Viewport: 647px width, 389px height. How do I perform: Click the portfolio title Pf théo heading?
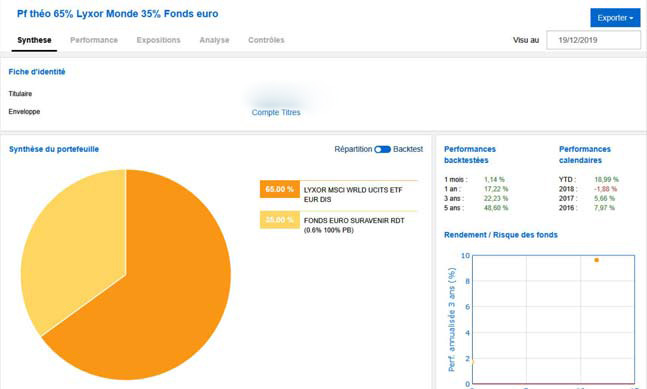pos(118,14)
